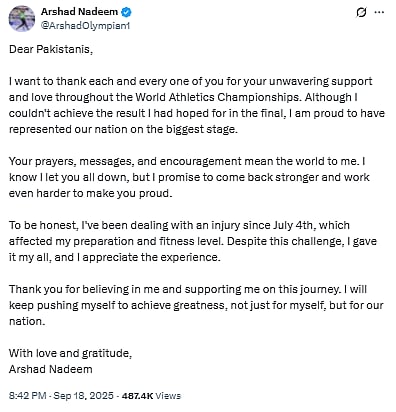Click the "Dear Pakistanis," greeting line

[51, 49]
